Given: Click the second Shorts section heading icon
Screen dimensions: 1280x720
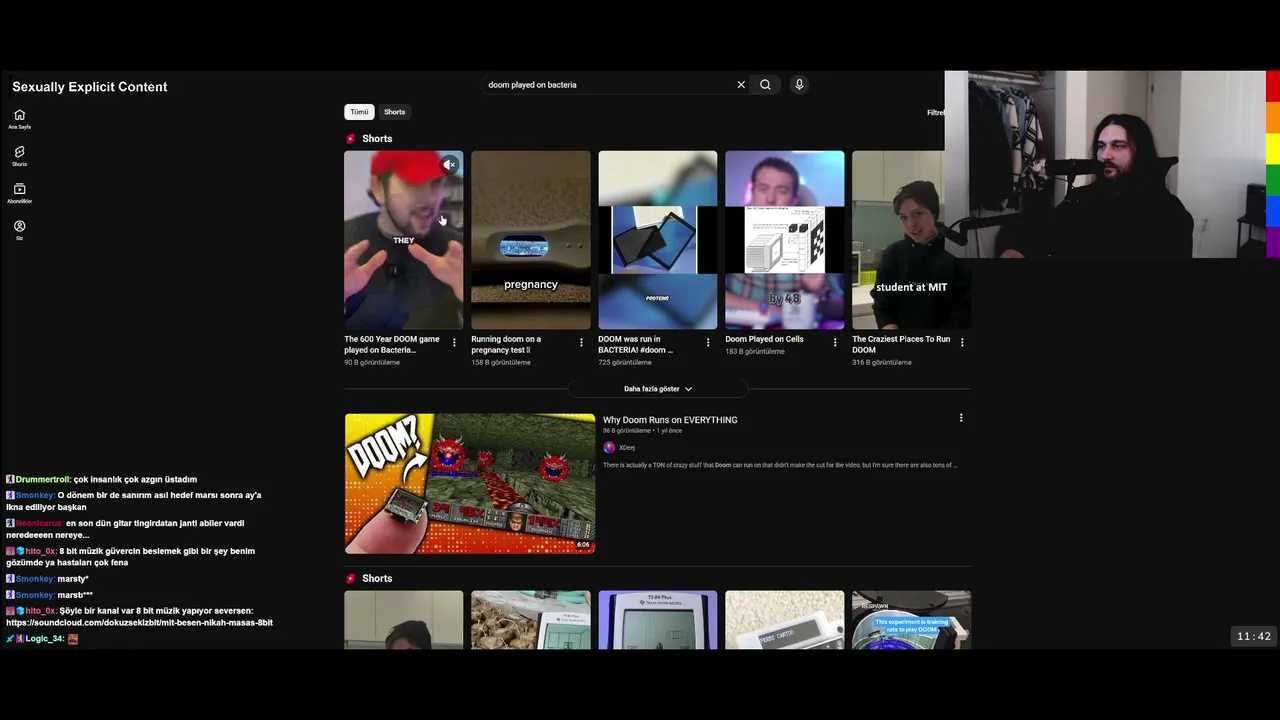Looking at the screenshot, I should coord(351,578).
